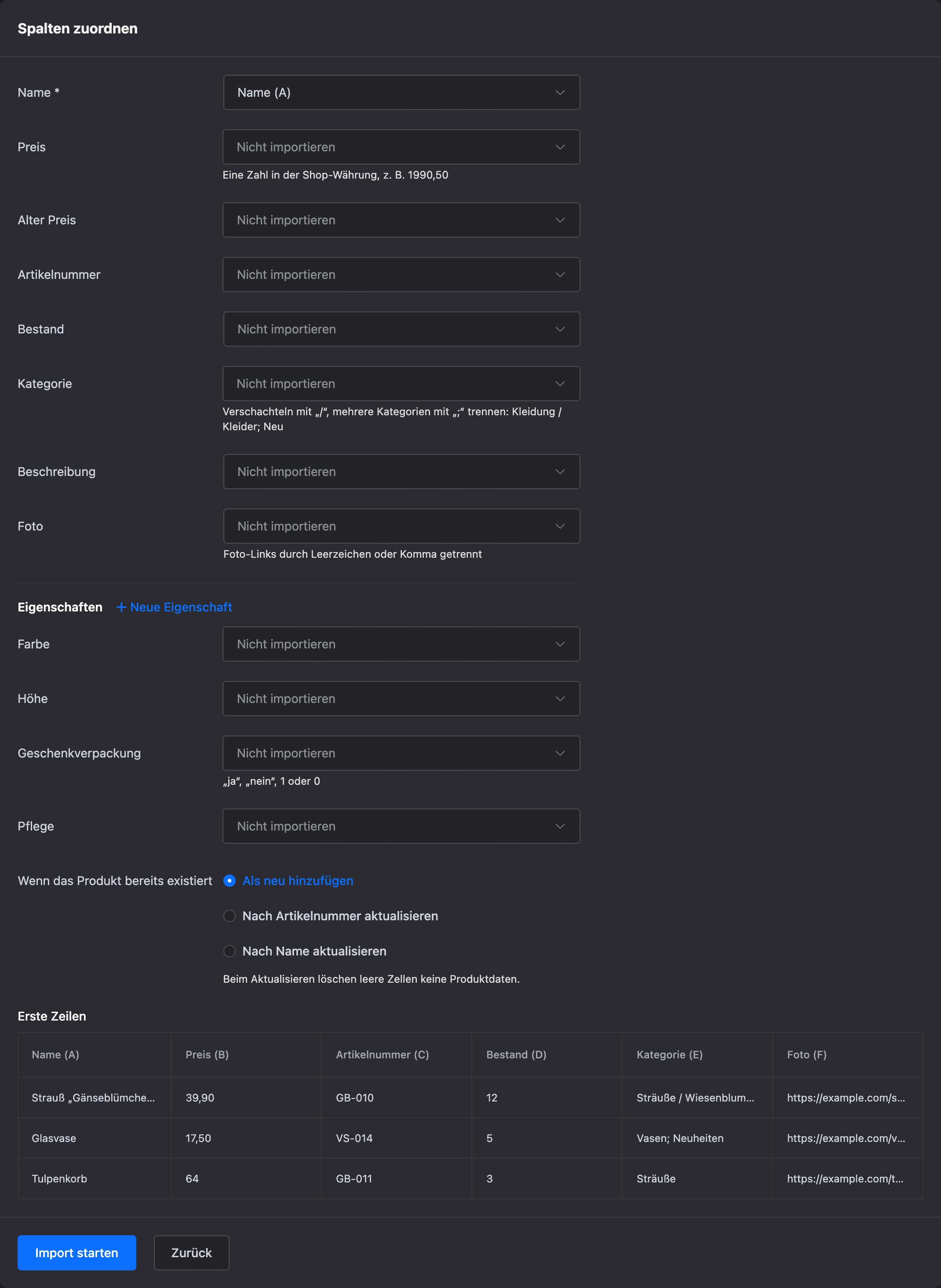
Task: Click the 'https://example.com/v...' photo cell
Action: coord(848,1138)
